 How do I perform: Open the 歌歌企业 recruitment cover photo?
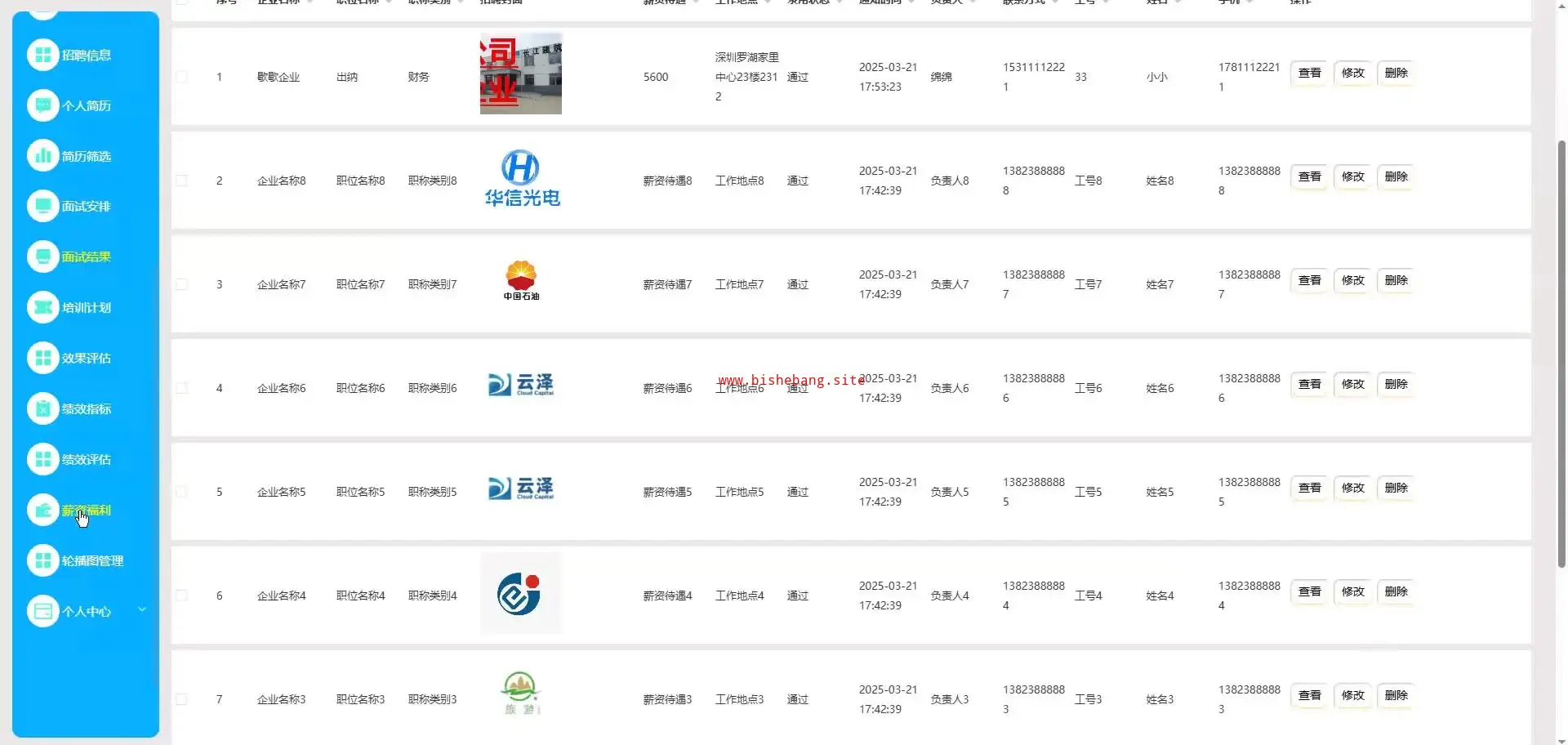[x=521, y=74]
